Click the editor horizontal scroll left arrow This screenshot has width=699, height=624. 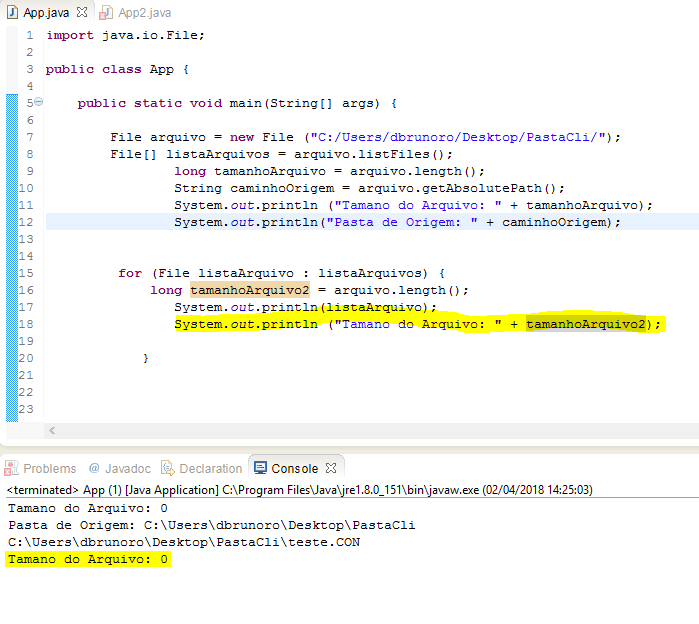coord(52,430)
